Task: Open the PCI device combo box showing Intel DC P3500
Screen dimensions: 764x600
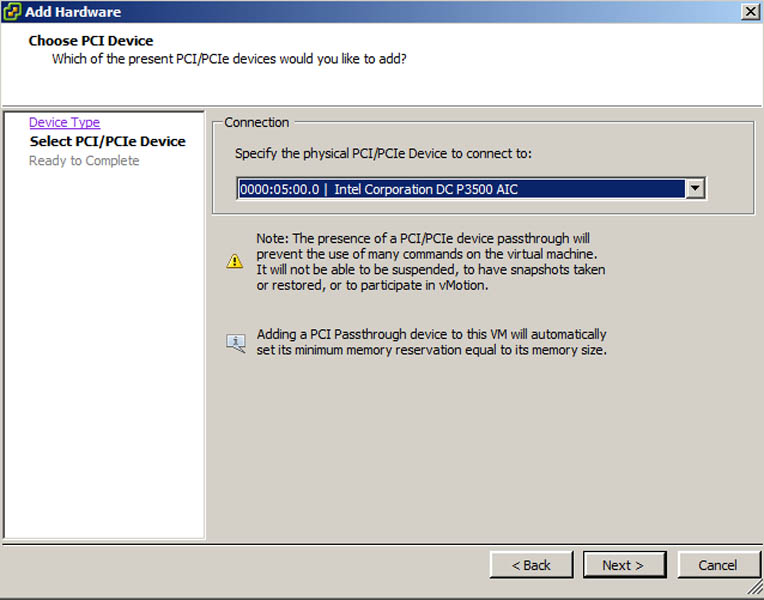Action: click(x=460, y=189)
